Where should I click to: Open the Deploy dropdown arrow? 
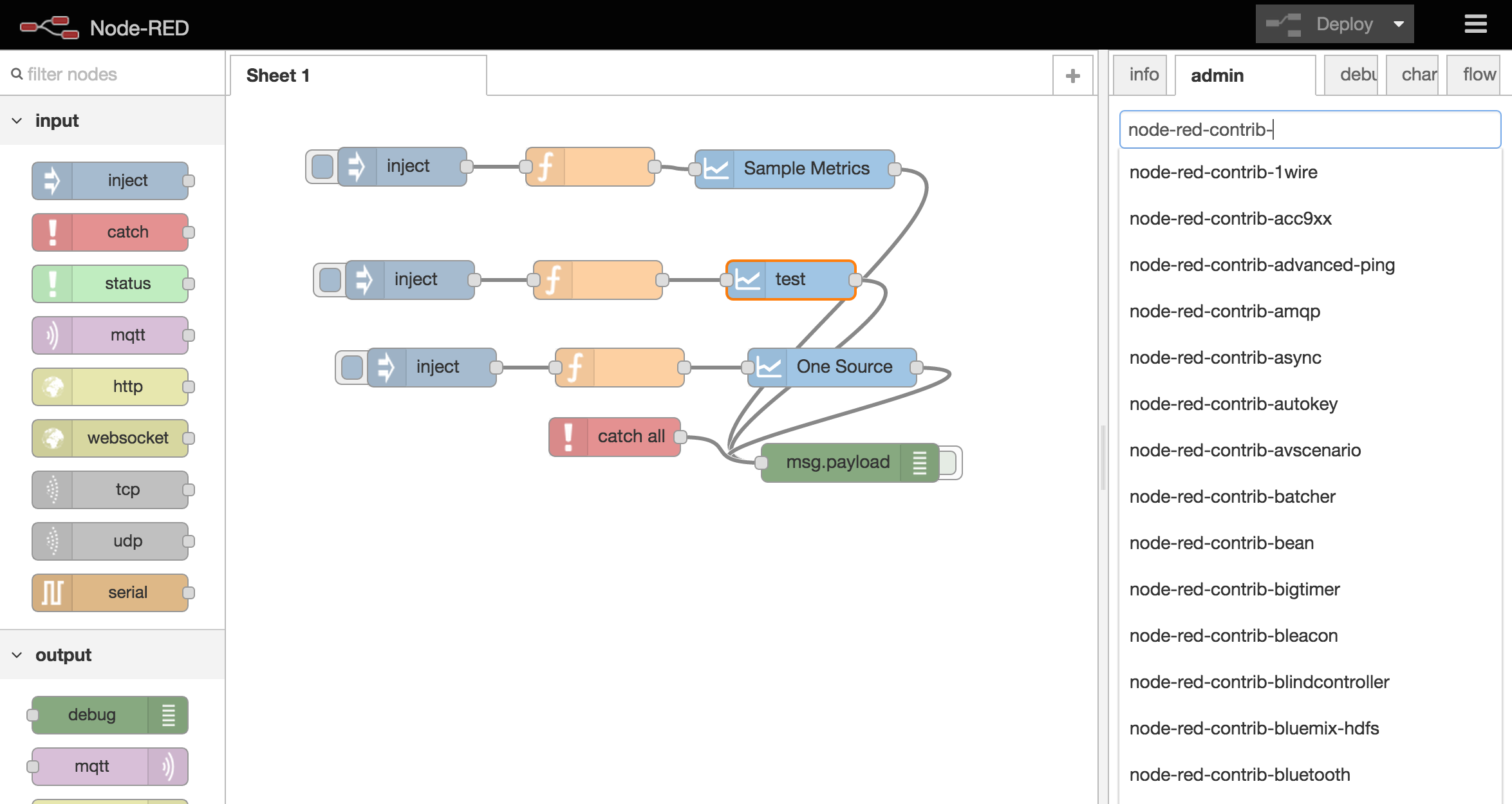(x=1398, y=24)
